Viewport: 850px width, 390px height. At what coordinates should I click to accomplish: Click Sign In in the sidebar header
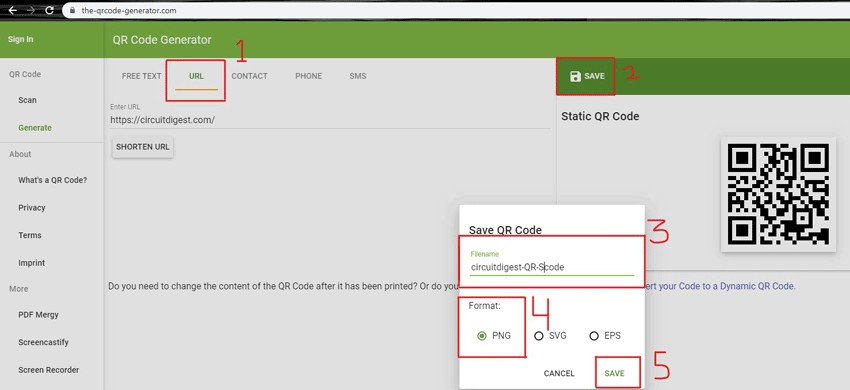tap(21, 40)
